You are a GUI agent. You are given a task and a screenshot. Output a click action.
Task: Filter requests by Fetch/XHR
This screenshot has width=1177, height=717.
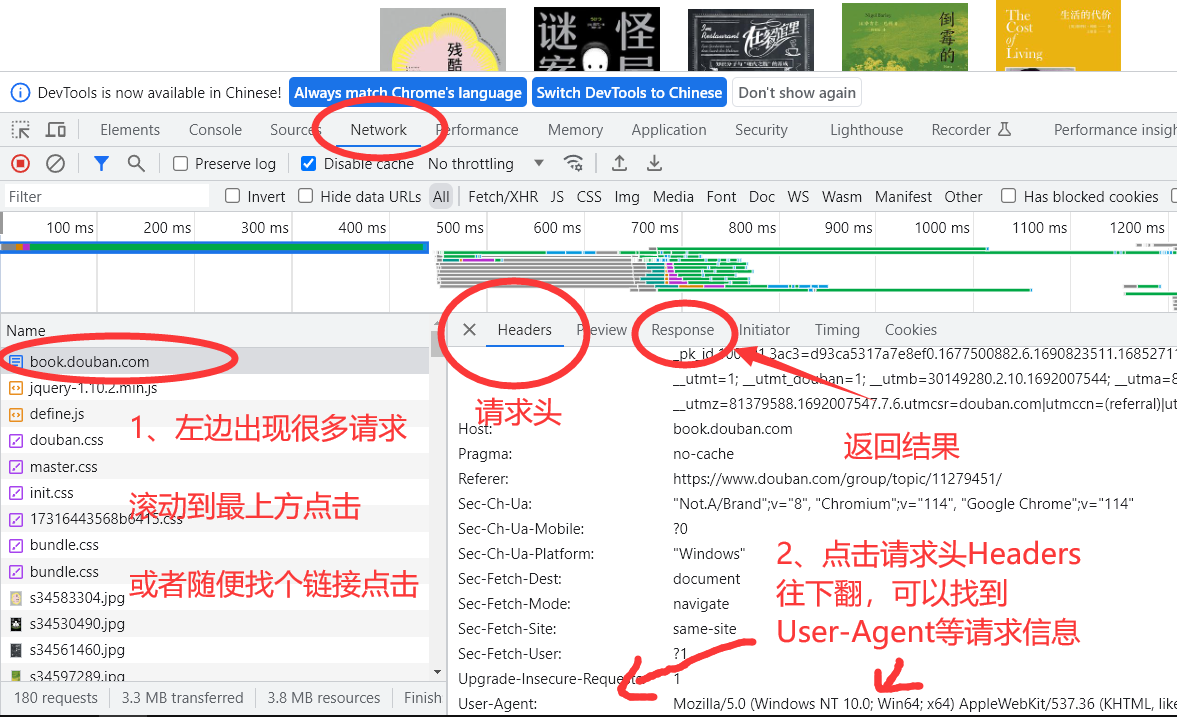click(x=503, y=197)
